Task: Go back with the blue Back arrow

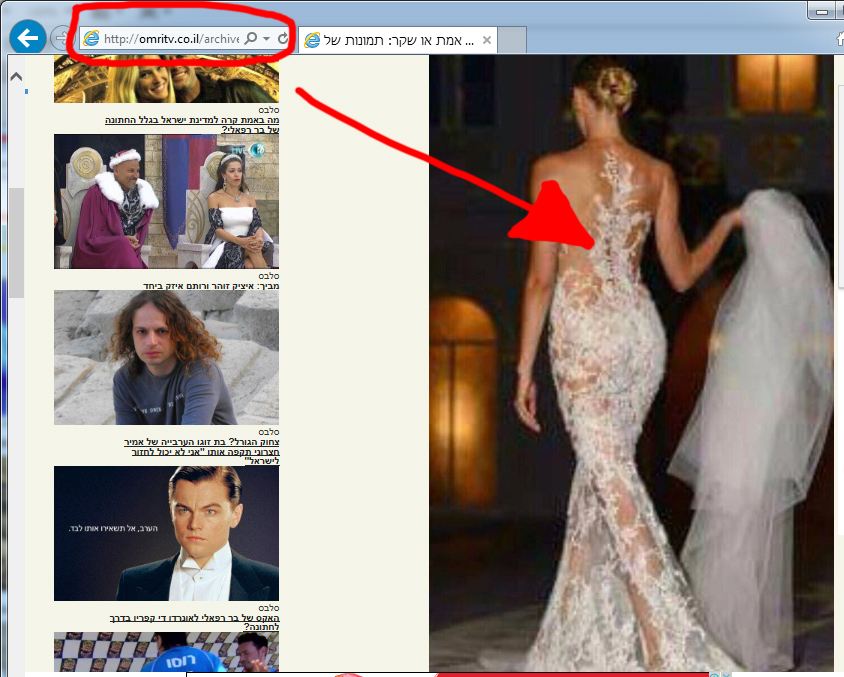Action: click(x=27, y=38)
